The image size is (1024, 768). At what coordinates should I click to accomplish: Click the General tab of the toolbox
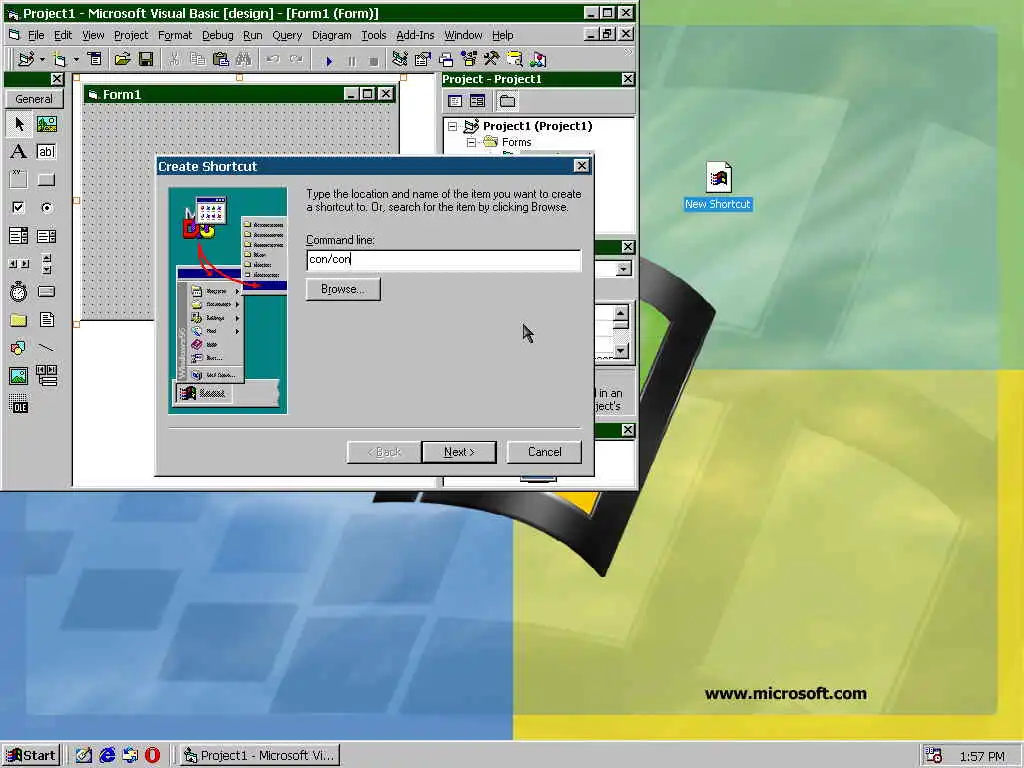click(34, 99)
